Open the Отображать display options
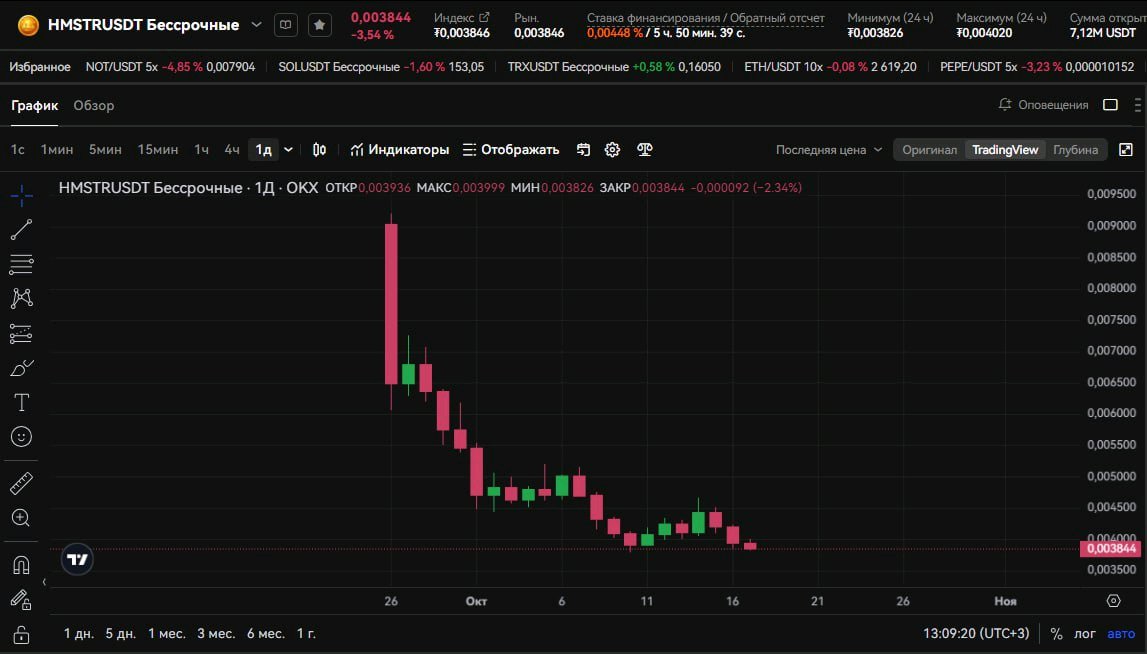 tap(511, 149)
